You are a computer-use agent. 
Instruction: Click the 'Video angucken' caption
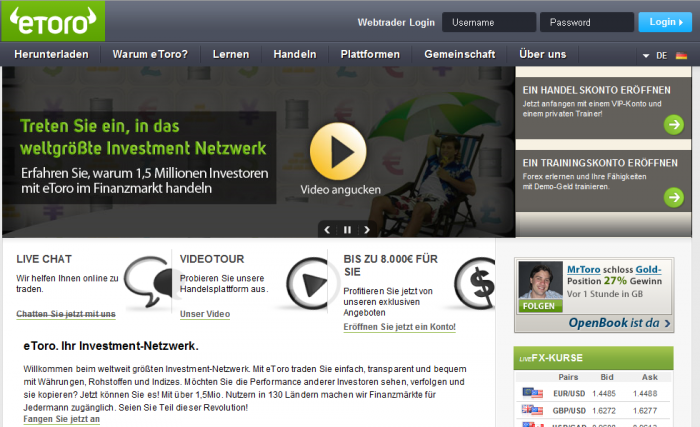point(341,190)
